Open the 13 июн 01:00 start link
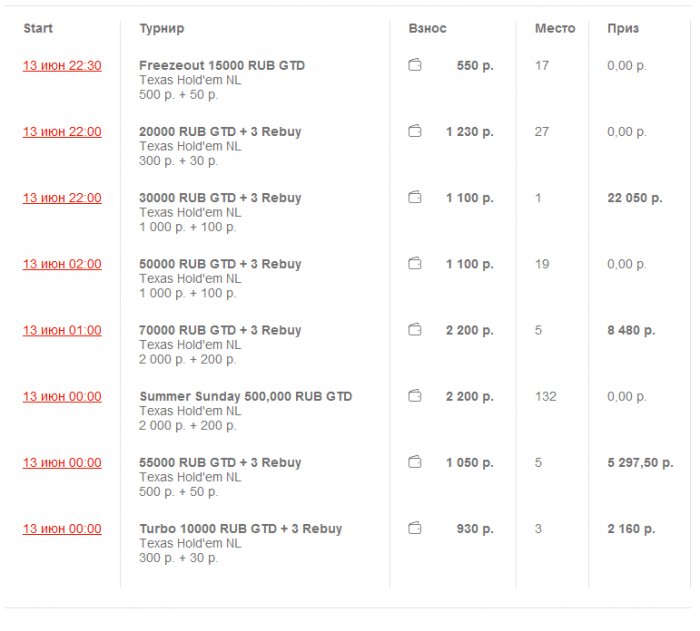Screen dimensions: 700x631 (62, 330)
